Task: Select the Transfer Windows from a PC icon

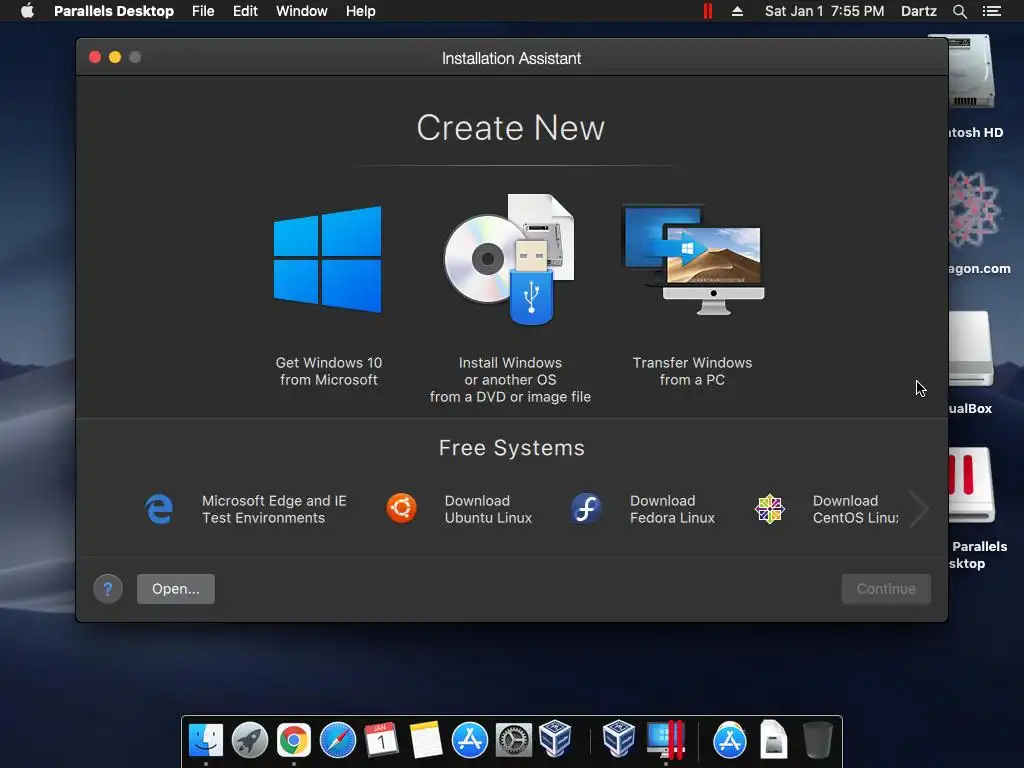Action: click(693, 259)
